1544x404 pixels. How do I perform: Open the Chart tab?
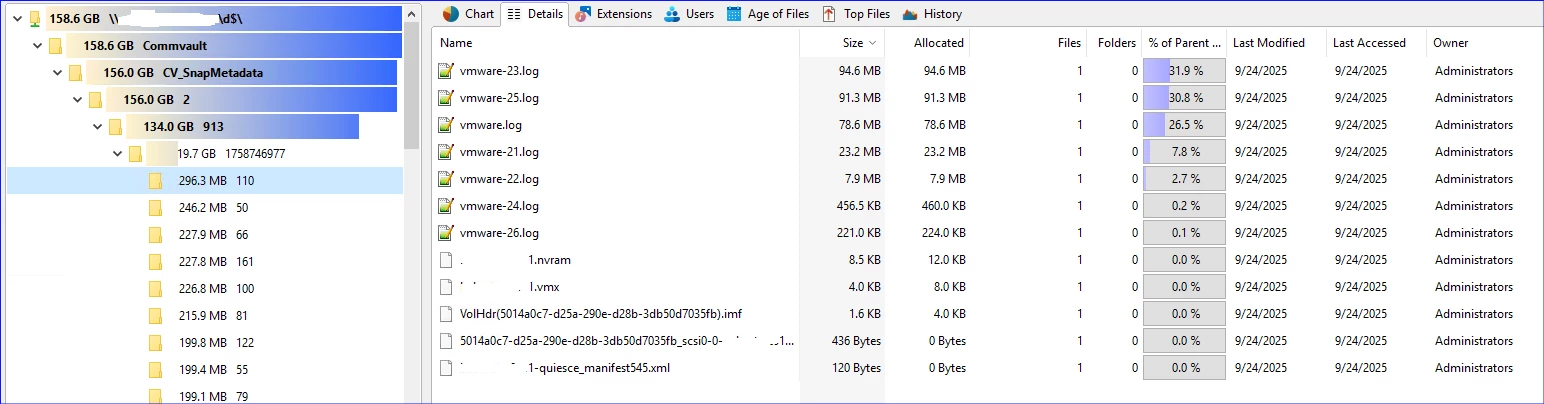click(x=468, y=14)
